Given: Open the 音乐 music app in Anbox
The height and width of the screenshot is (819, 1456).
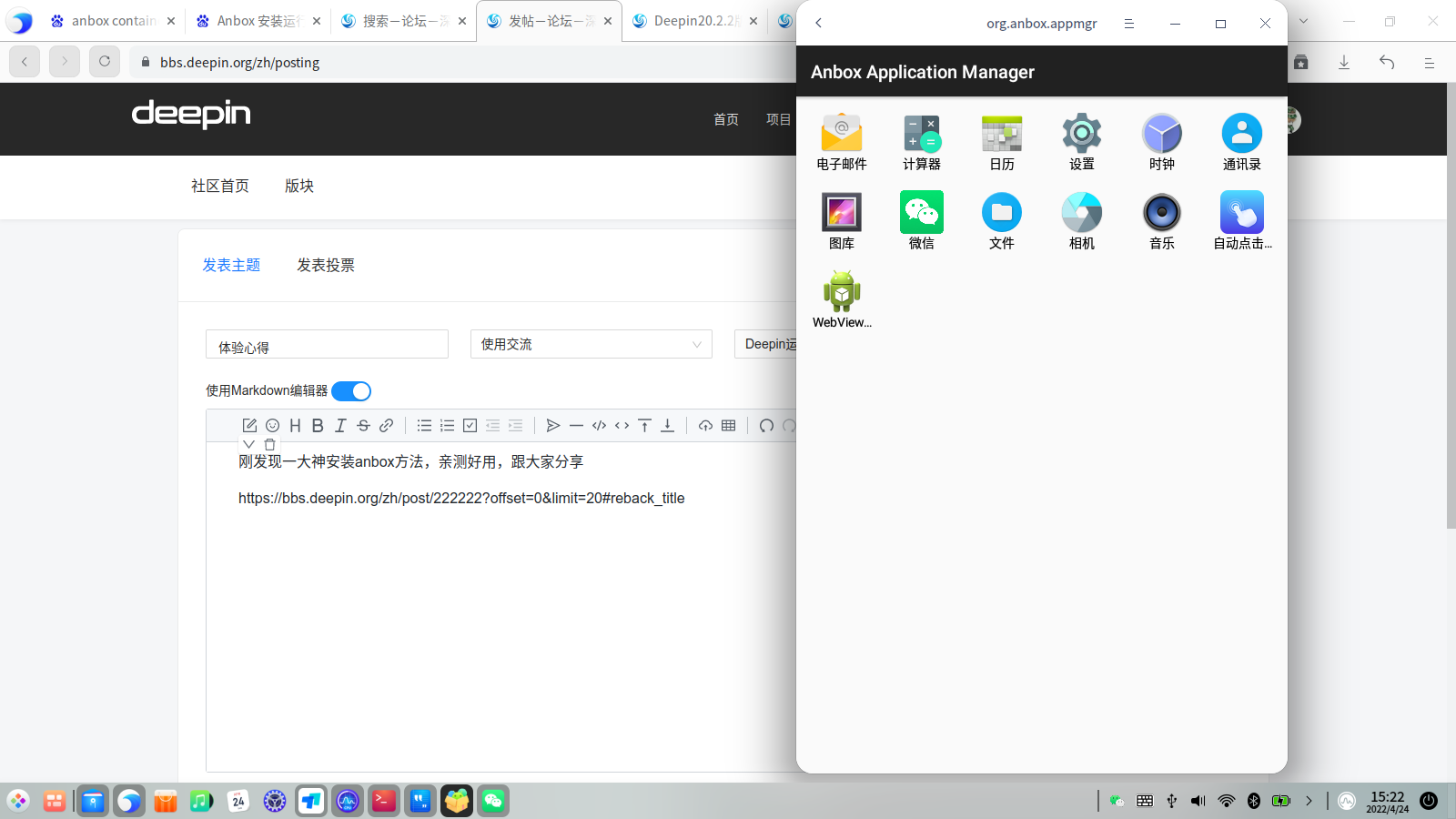Looking at the screenshot, I should click(x=1162, y=221).
